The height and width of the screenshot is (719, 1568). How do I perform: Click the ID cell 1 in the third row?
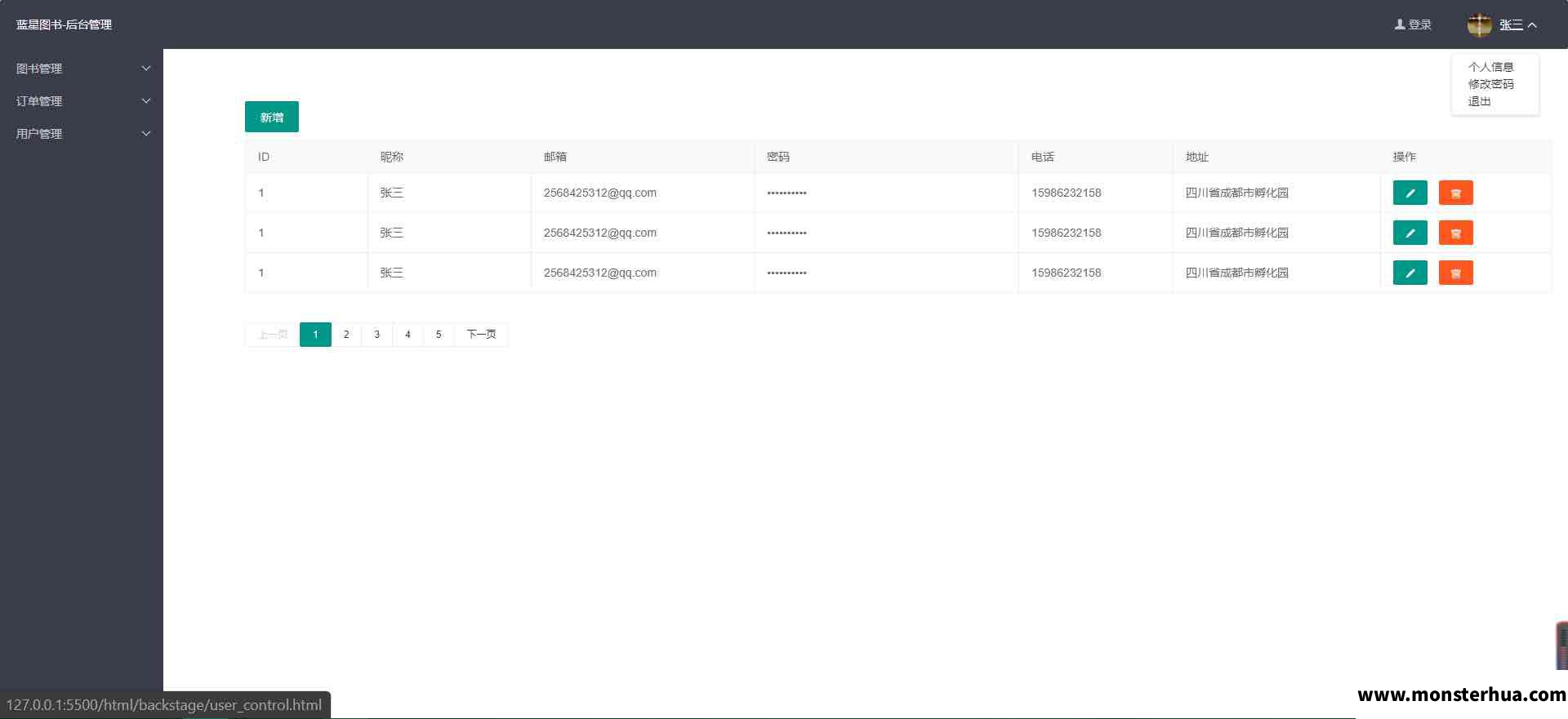[x=261, y=273]
